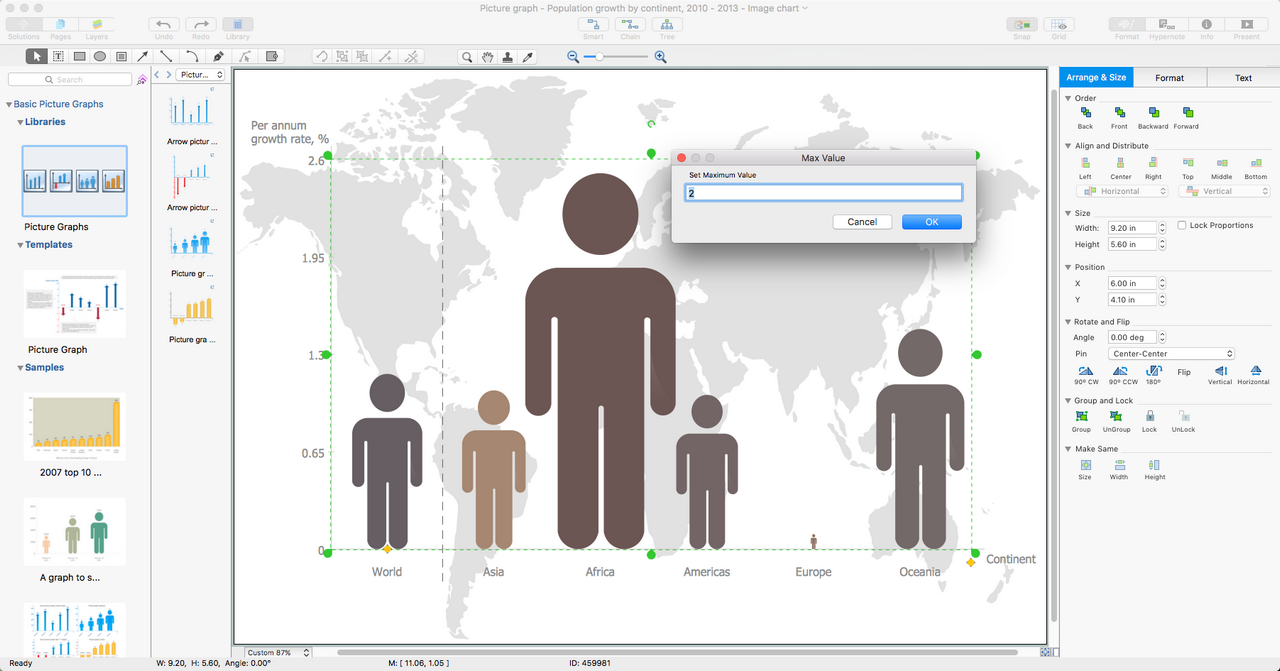Rotate shape 90° clockwise
This screenshot has height=671, width=1280.
point(1086,371)
